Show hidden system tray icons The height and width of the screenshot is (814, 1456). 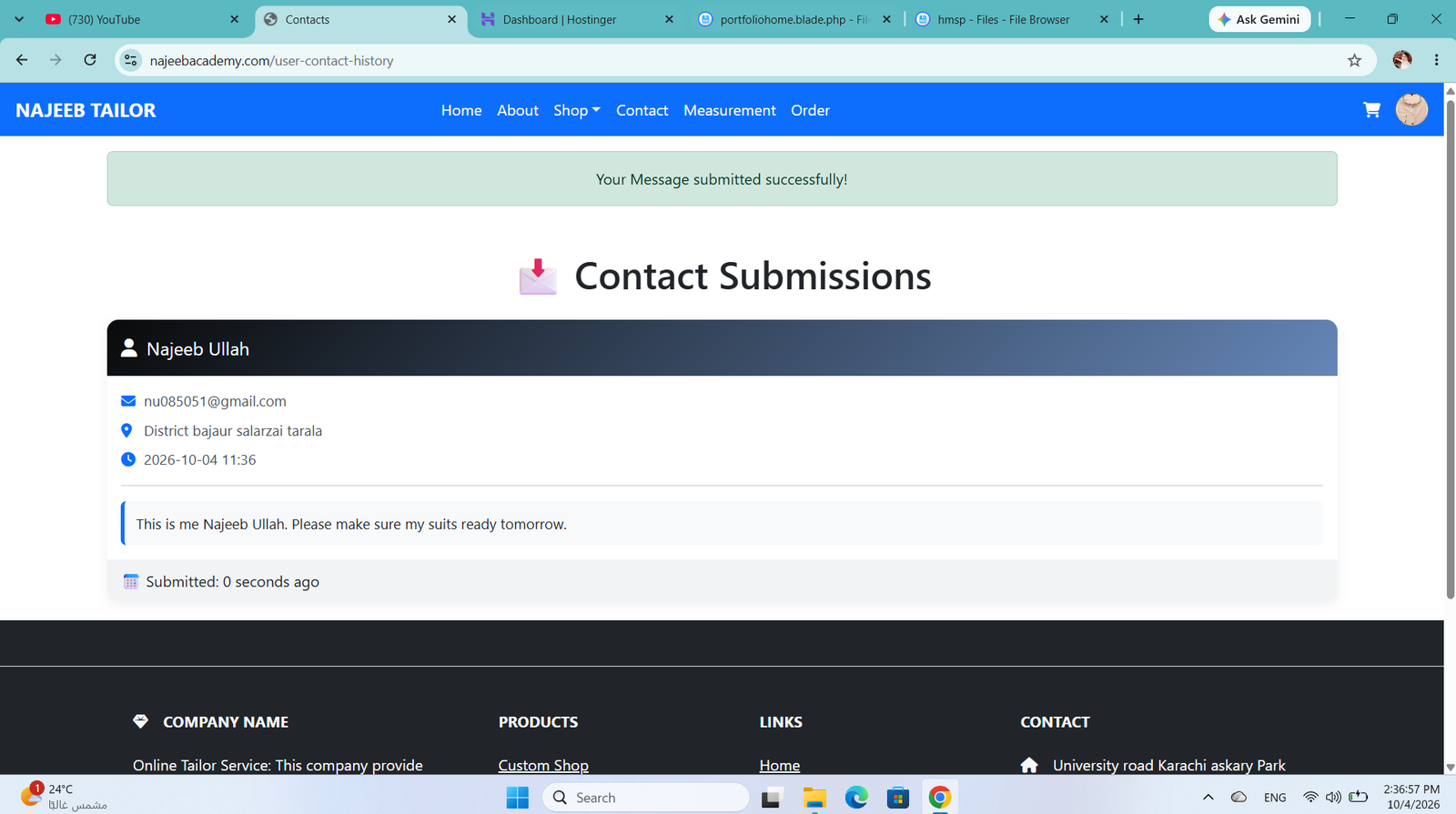click(1208, 798)
